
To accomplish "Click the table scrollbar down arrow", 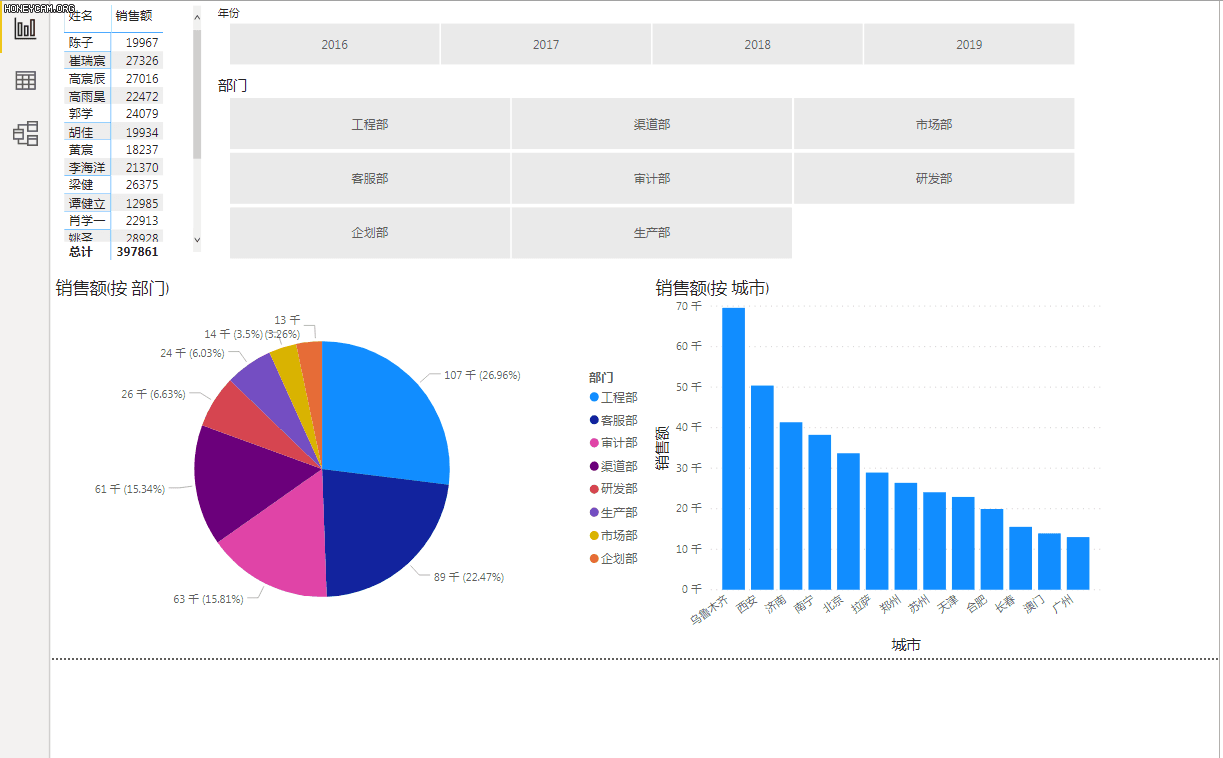I will click(x=197, y=240).
